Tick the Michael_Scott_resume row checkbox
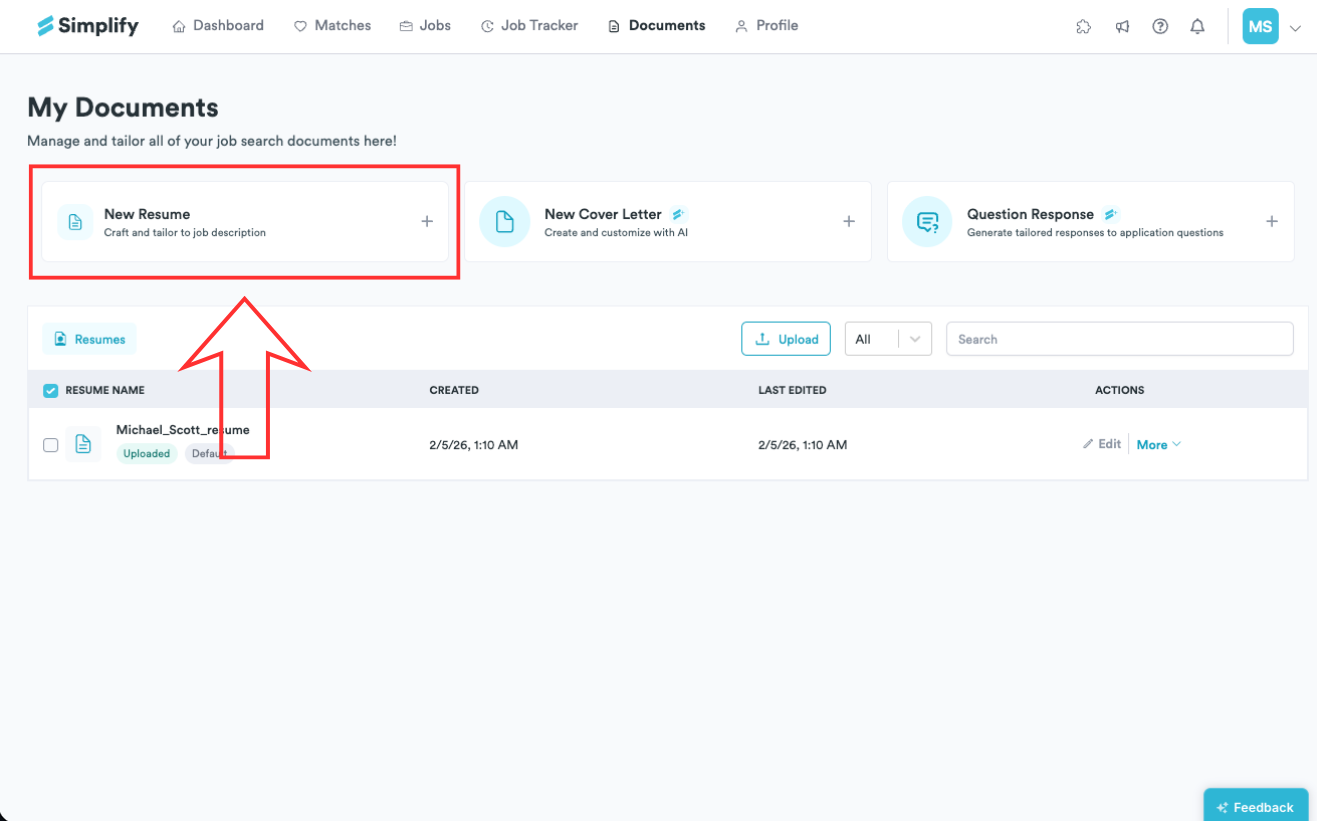The height and width of the screenshot is (821, 1317). [x=51, y=445]
